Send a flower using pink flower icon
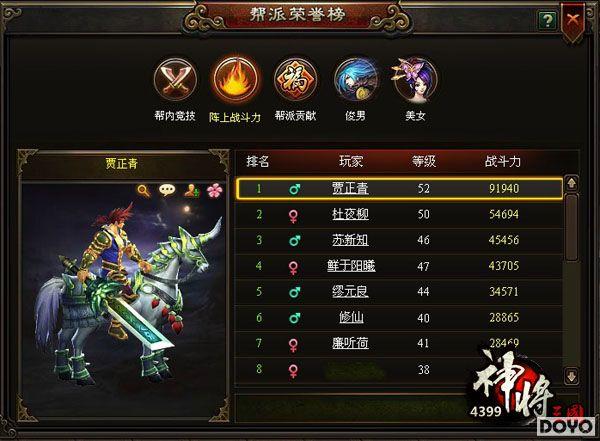The width and height of the screenshot is (600, 441). [215, 190]
